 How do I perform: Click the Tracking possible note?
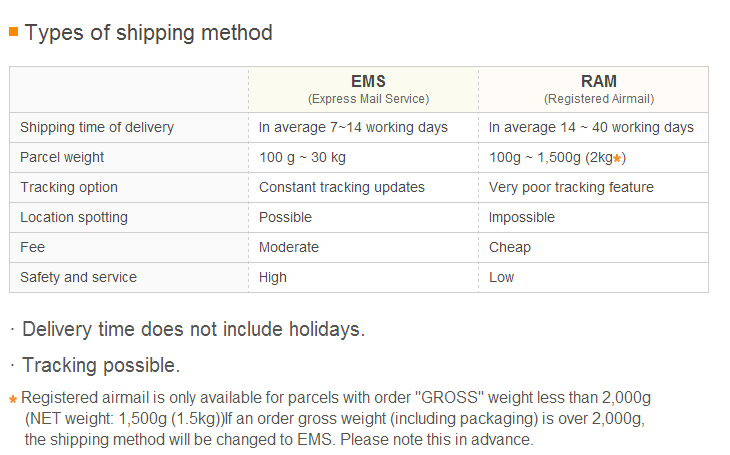[x=101, y=366]
